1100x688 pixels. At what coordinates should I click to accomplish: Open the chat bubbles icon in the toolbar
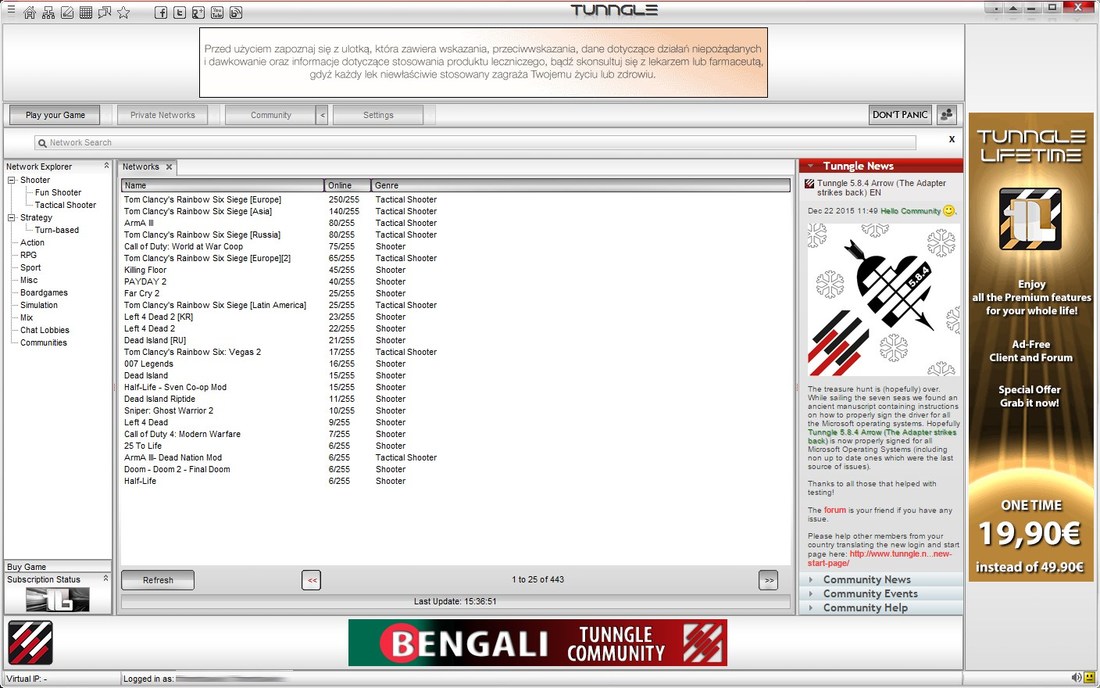pos(105,12)
